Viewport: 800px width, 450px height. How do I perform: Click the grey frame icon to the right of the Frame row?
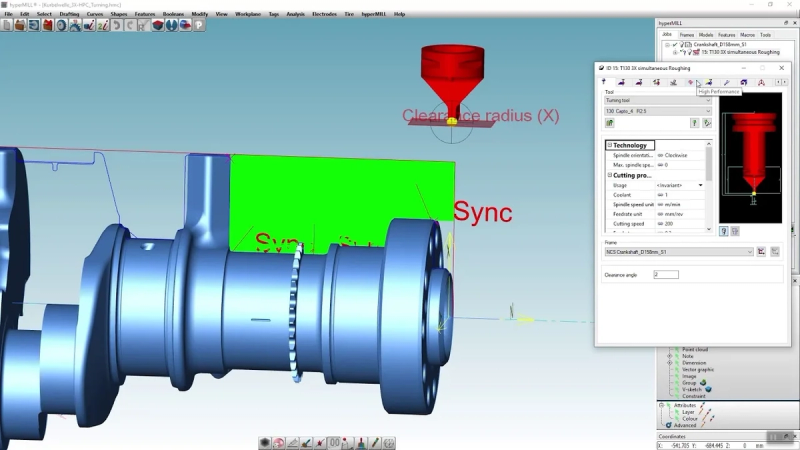pyautogui.click(x=775, y=252)
